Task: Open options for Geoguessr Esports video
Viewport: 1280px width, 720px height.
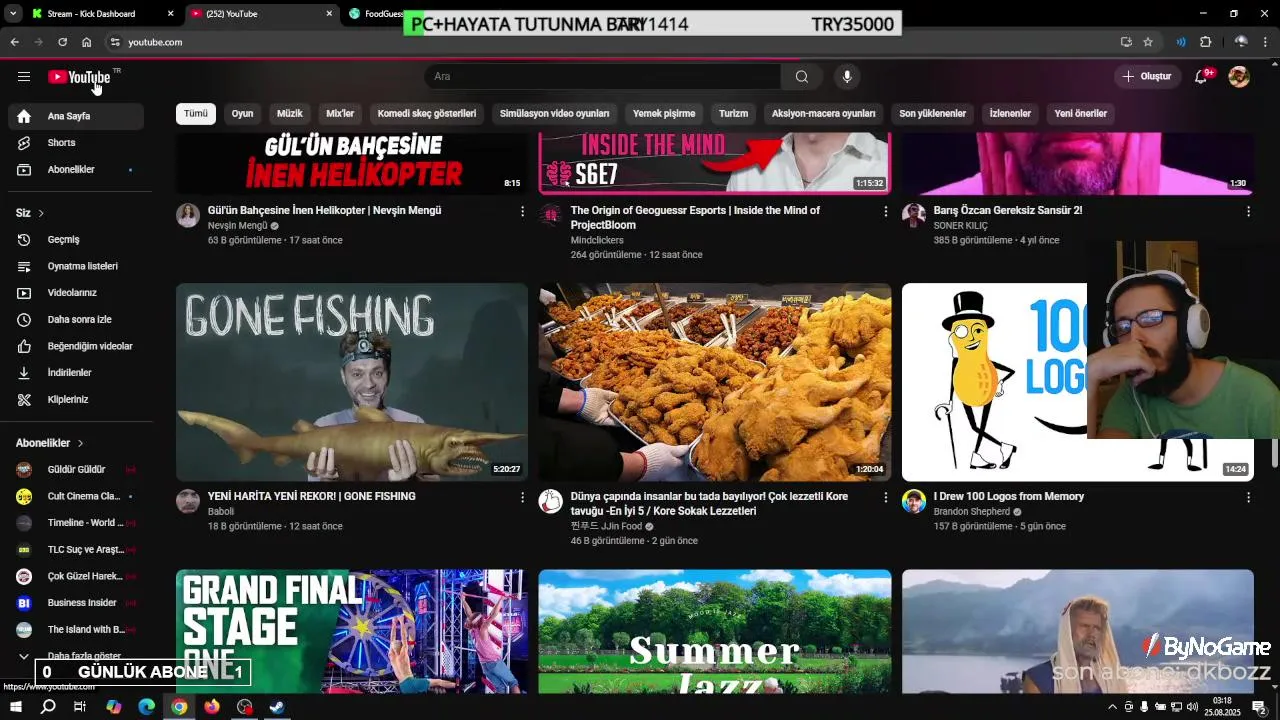Action: click(x=885, y=211)
